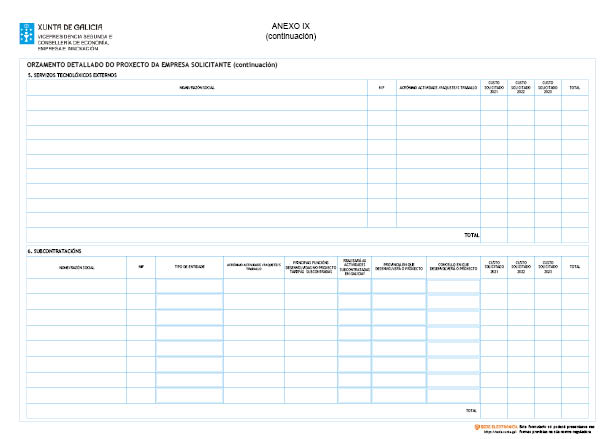Open first row Realizará as actividades en Galicia dropdown
The image size is (615, 439).
pos(354,286)
